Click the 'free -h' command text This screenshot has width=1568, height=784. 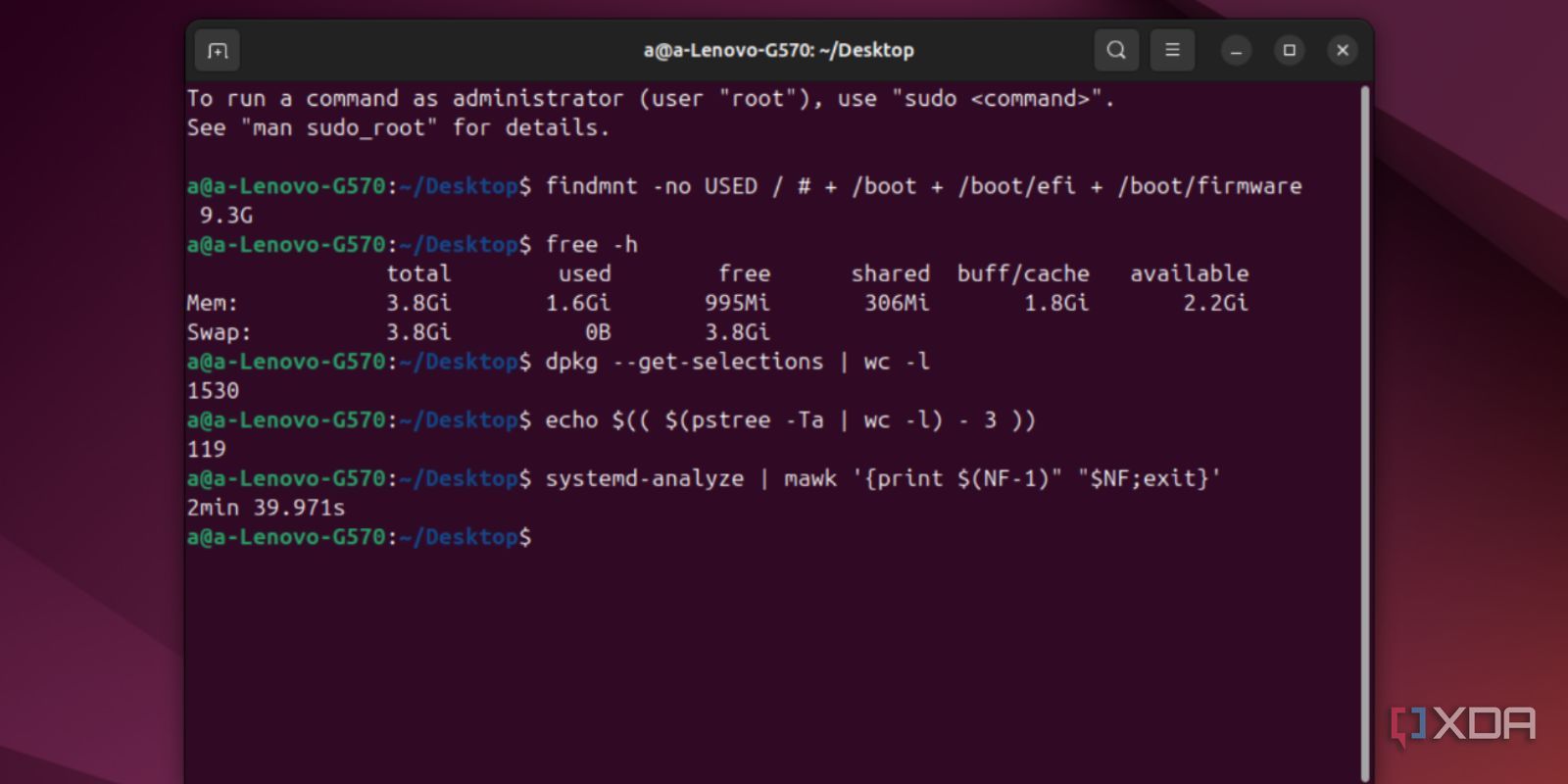tap(592, 245)
